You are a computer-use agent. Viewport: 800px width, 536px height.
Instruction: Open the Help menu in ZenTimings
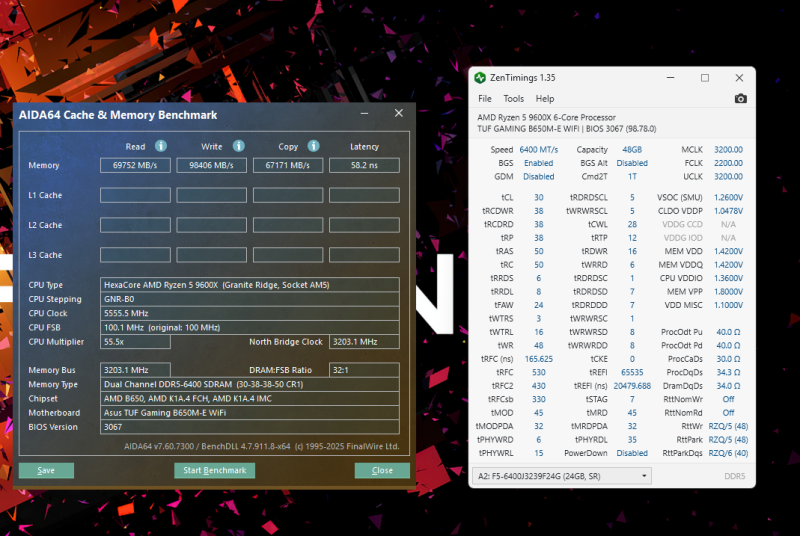[x=544, y=98]
